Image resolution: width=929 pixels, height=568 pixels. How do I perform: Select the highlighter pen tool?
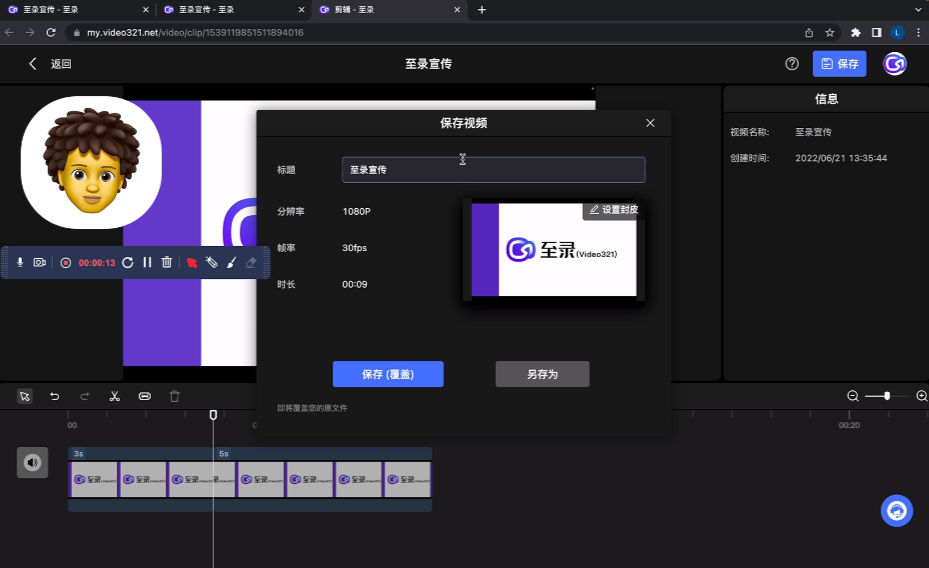212,262
